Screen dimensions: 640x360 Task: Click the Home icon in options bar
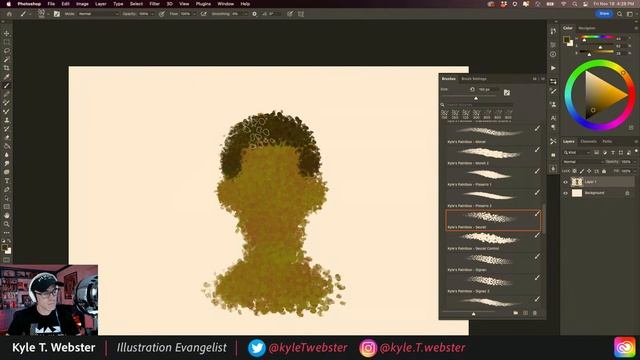(x=9, y=14)
